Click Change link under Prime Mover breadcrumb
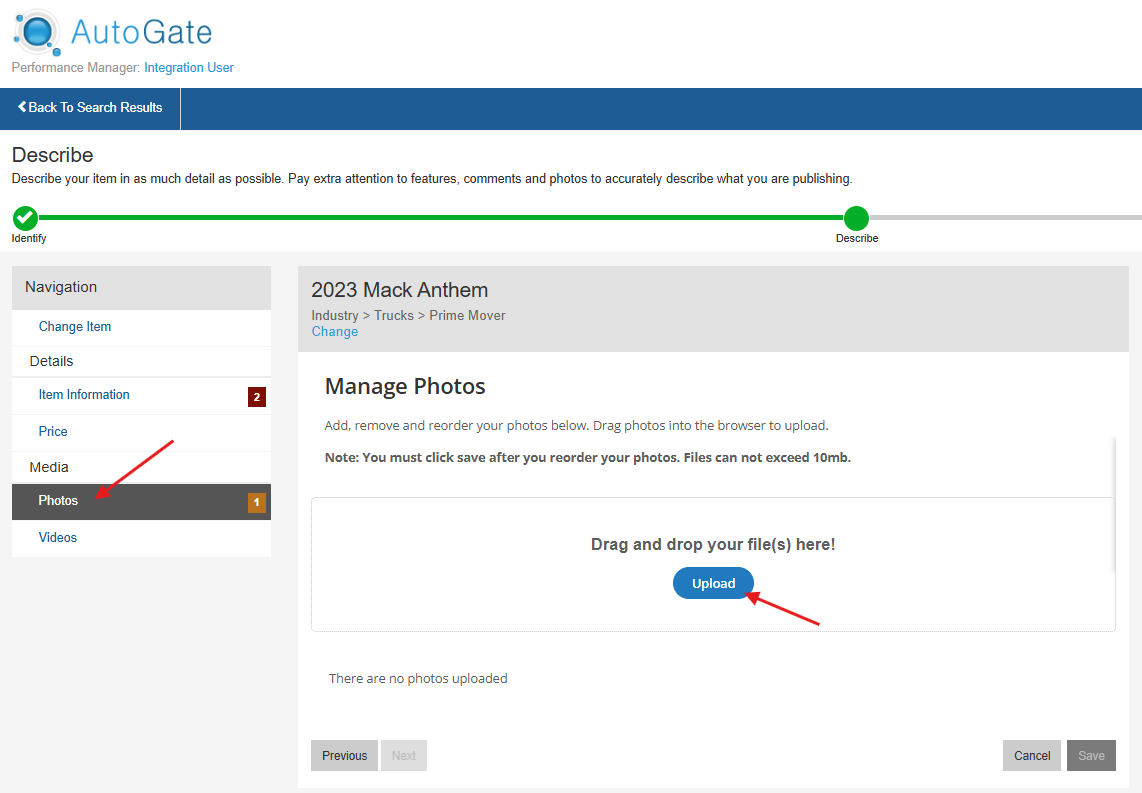1142x793 pixels. click(x=334, y=332)
